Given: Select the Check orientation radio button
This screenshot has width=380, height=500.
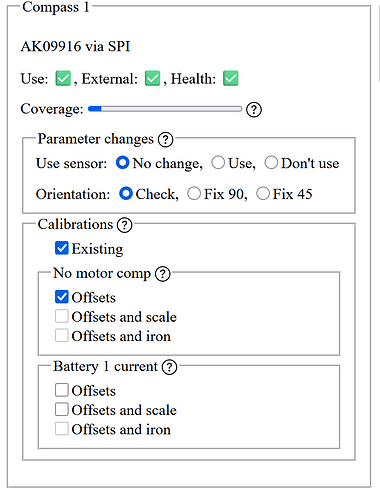Looking at the screenshot, I should coord(126,193).
